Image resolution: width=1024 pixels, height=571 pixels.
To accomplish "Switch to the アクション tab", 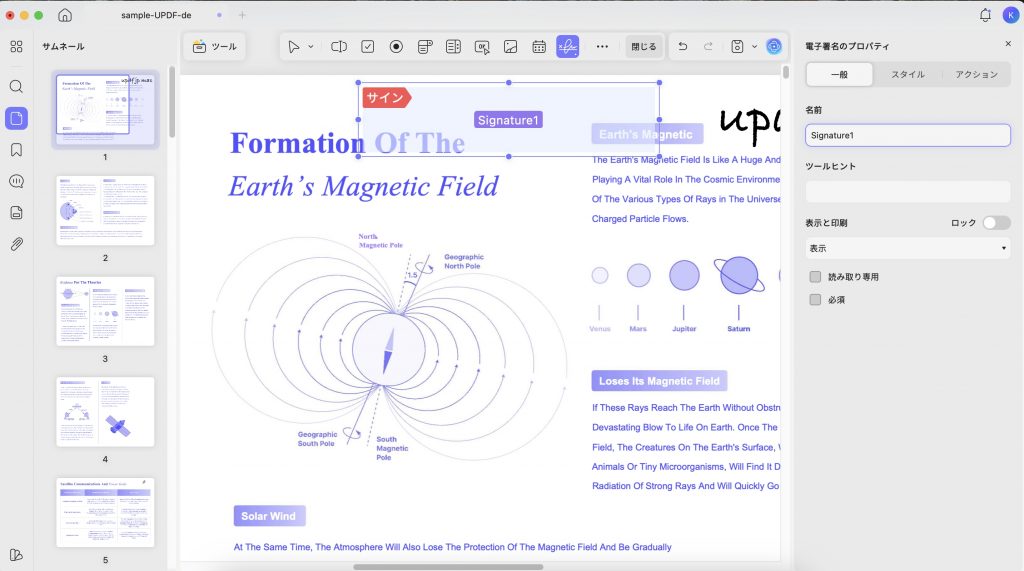I will coord(976,74).
